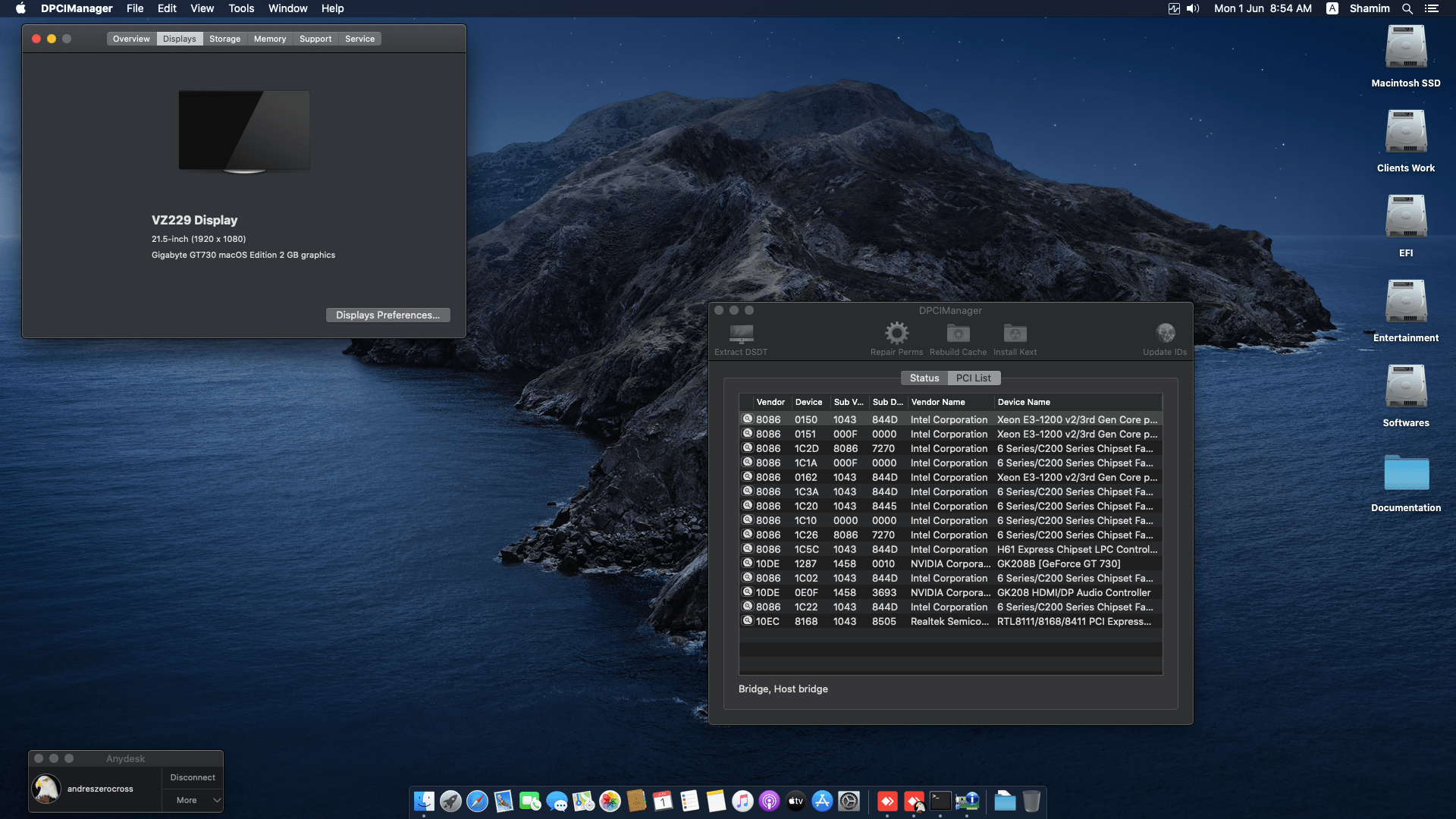
Task: Click the Install Kext toolbar icon
Action: tap(1015, 333)
